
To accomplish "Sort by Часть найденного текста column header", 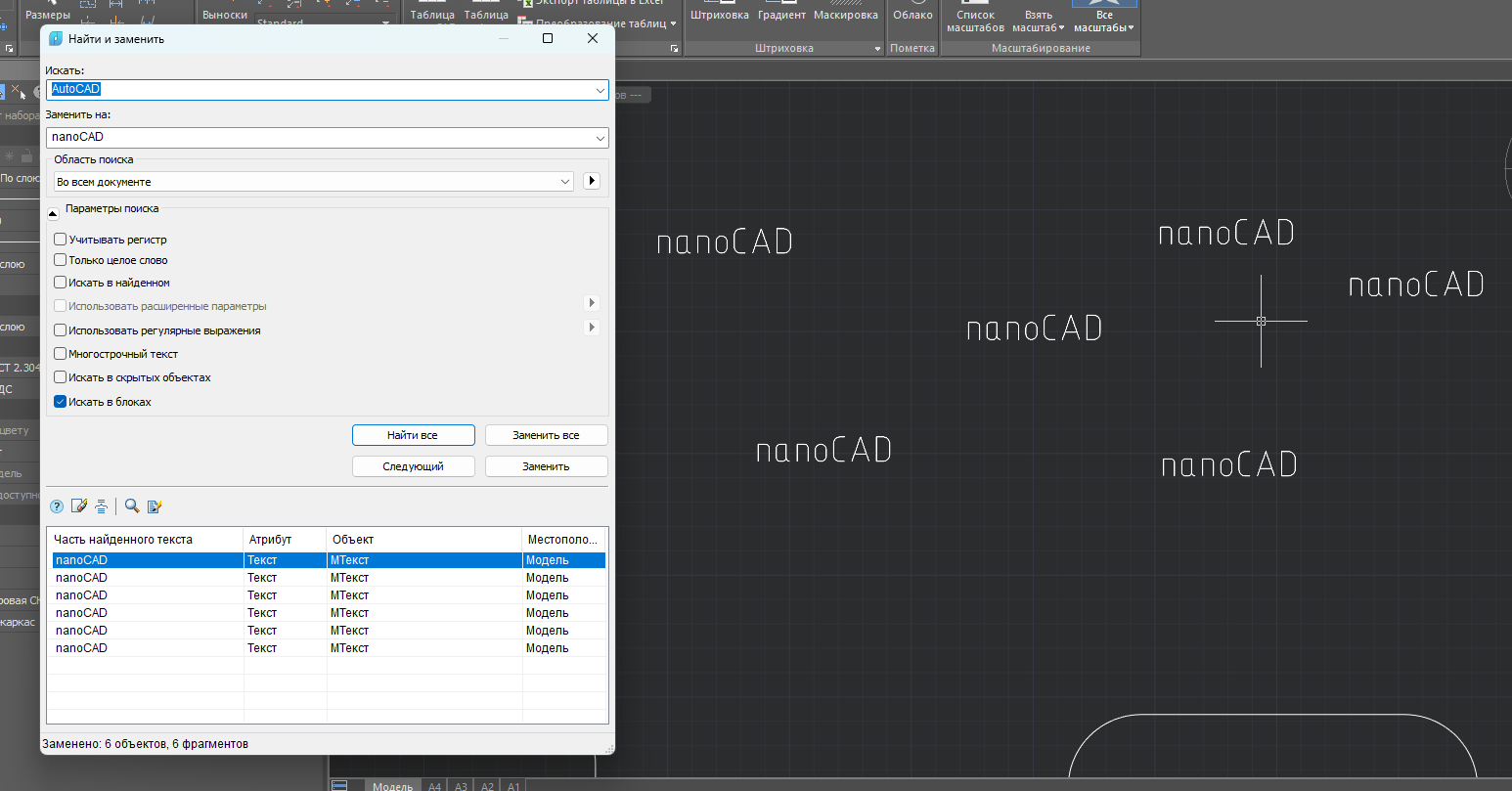I will [145, 539].
